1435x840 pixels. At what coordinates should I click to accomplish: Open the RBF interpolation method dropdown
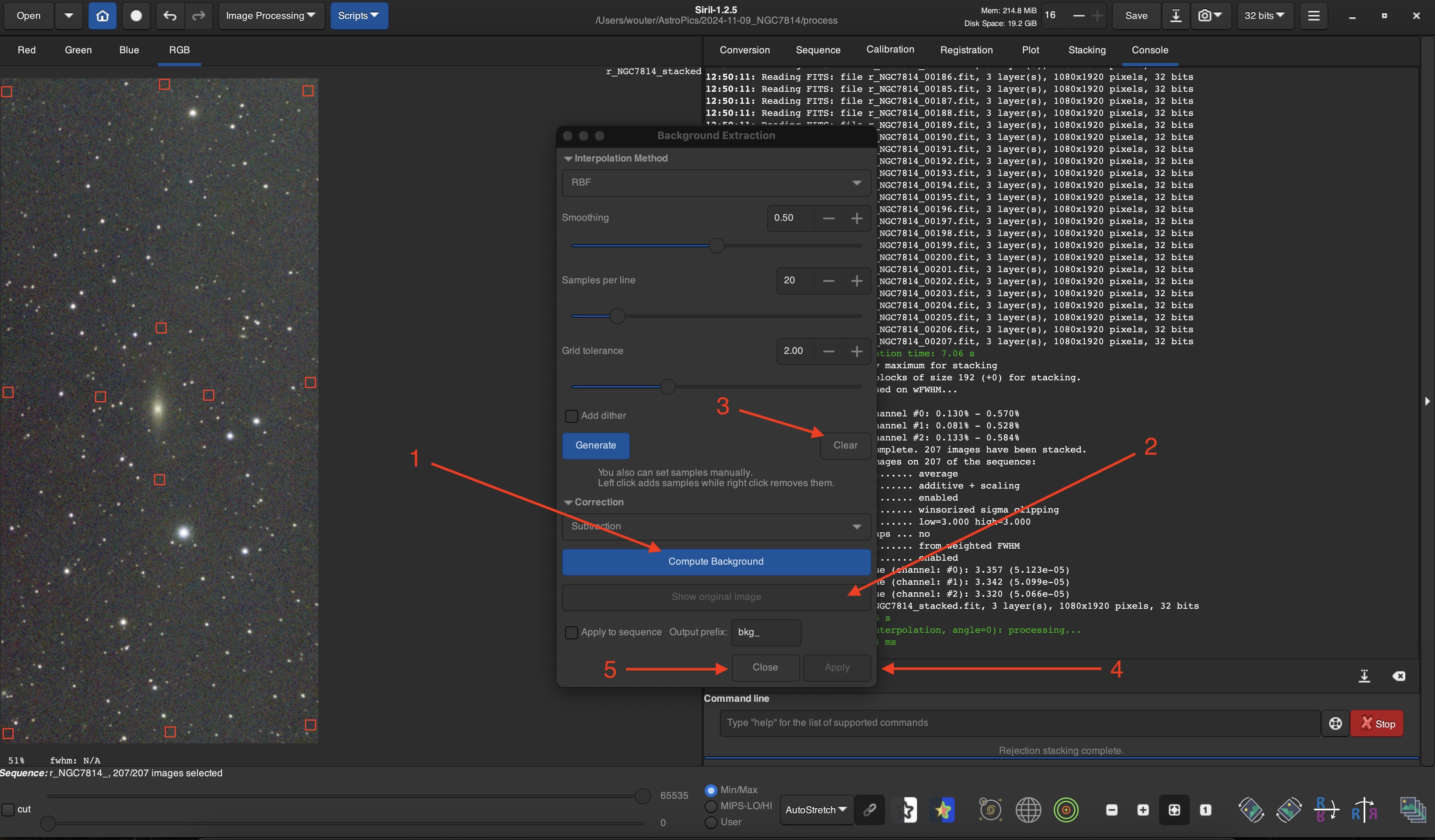[716, 182]
